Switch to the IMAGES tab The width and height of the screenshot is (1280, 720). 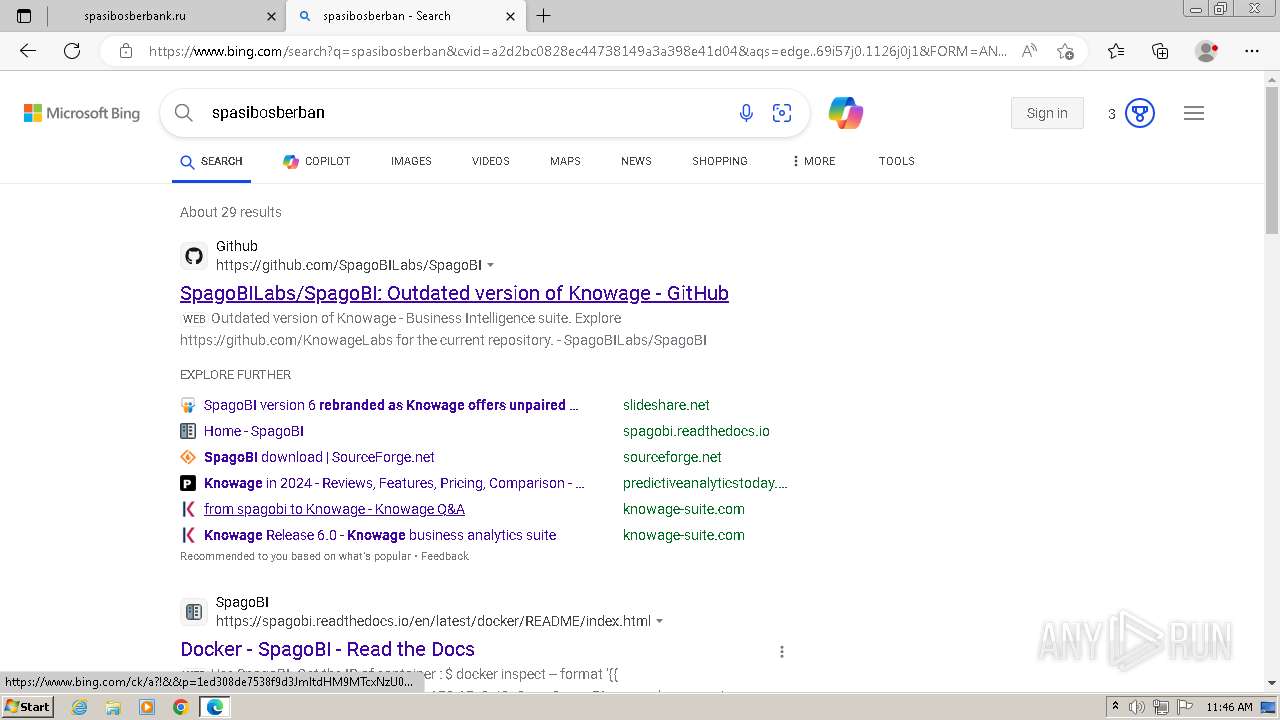[411, 161]
